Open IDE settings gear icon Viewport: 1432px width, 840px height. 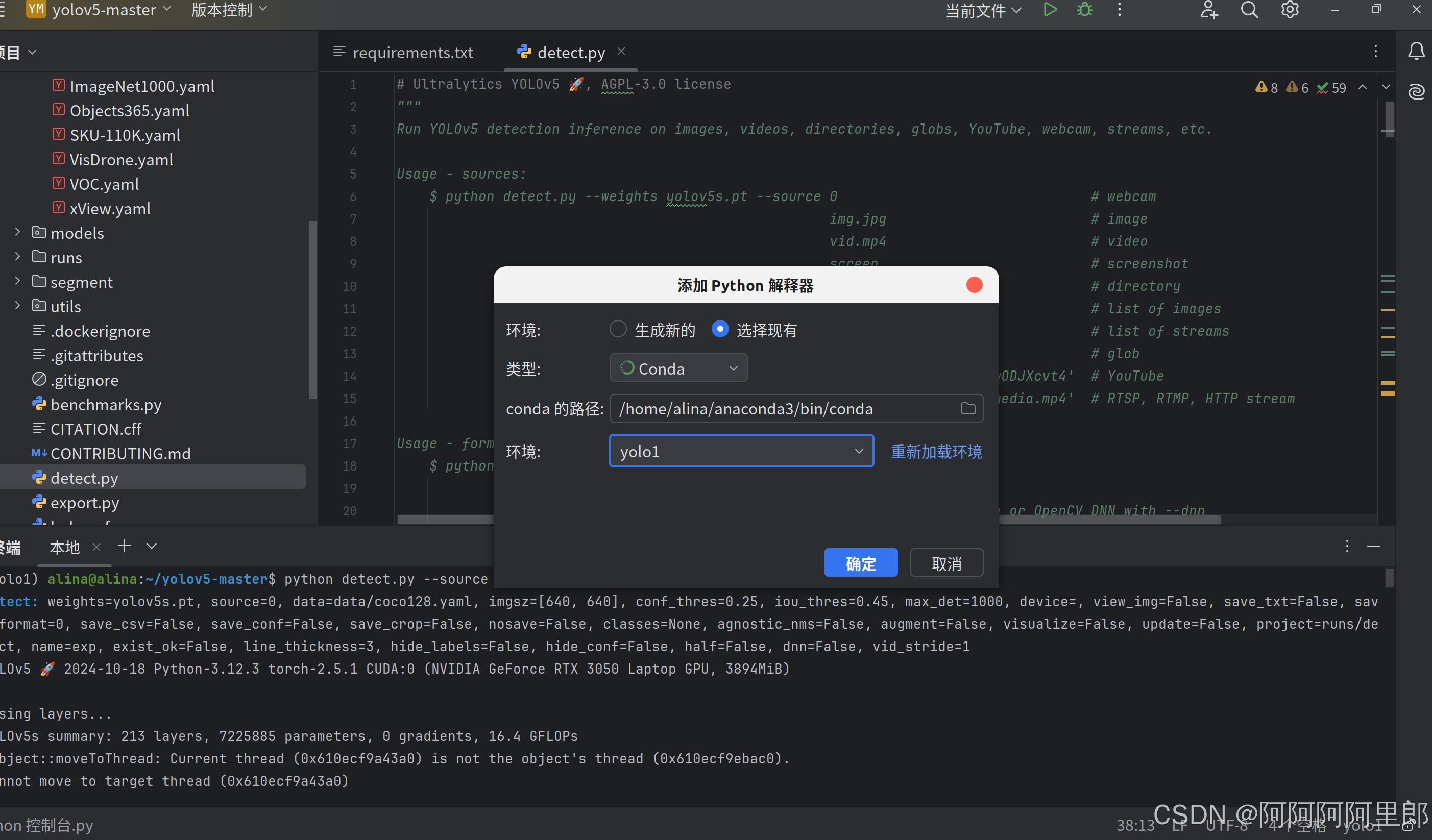click(x=1290, y=10)
